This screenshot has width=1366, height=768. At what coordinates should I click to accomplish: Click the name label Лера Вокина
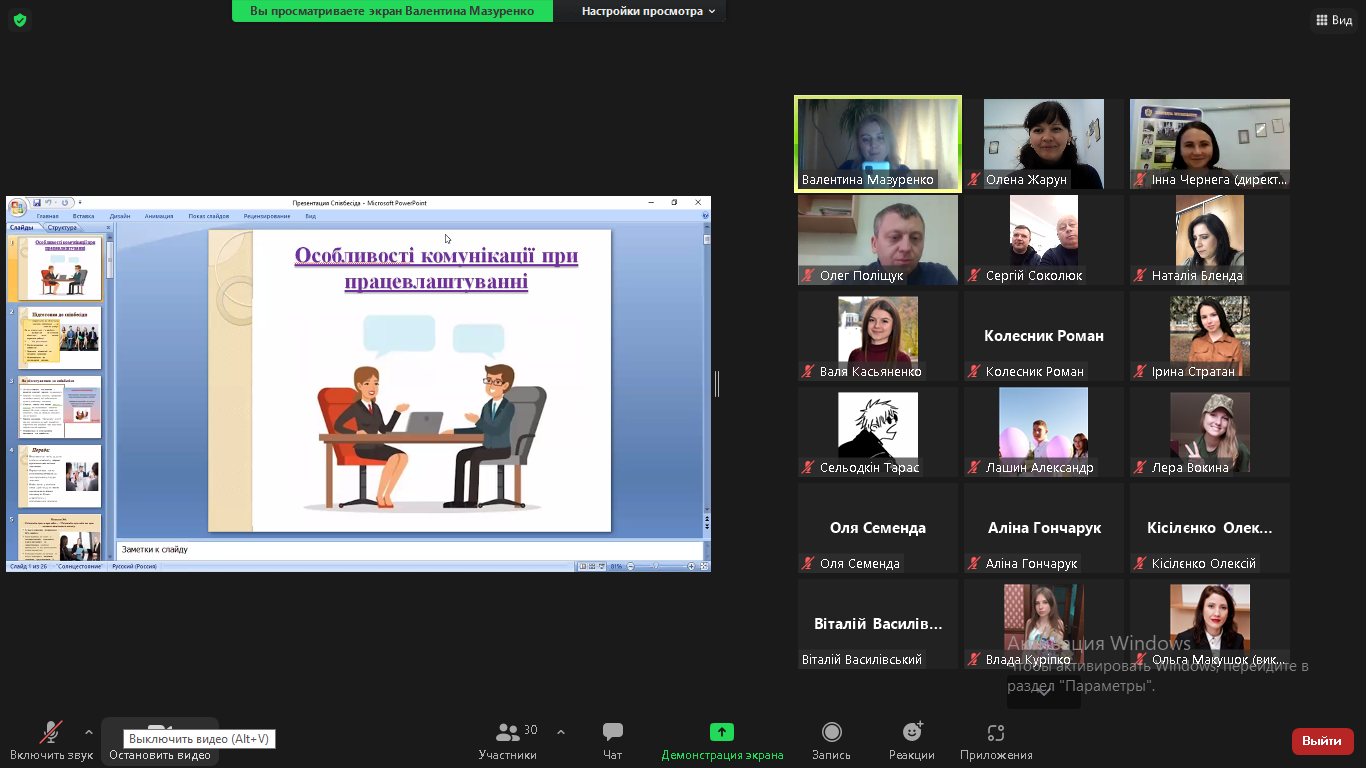1190,467
